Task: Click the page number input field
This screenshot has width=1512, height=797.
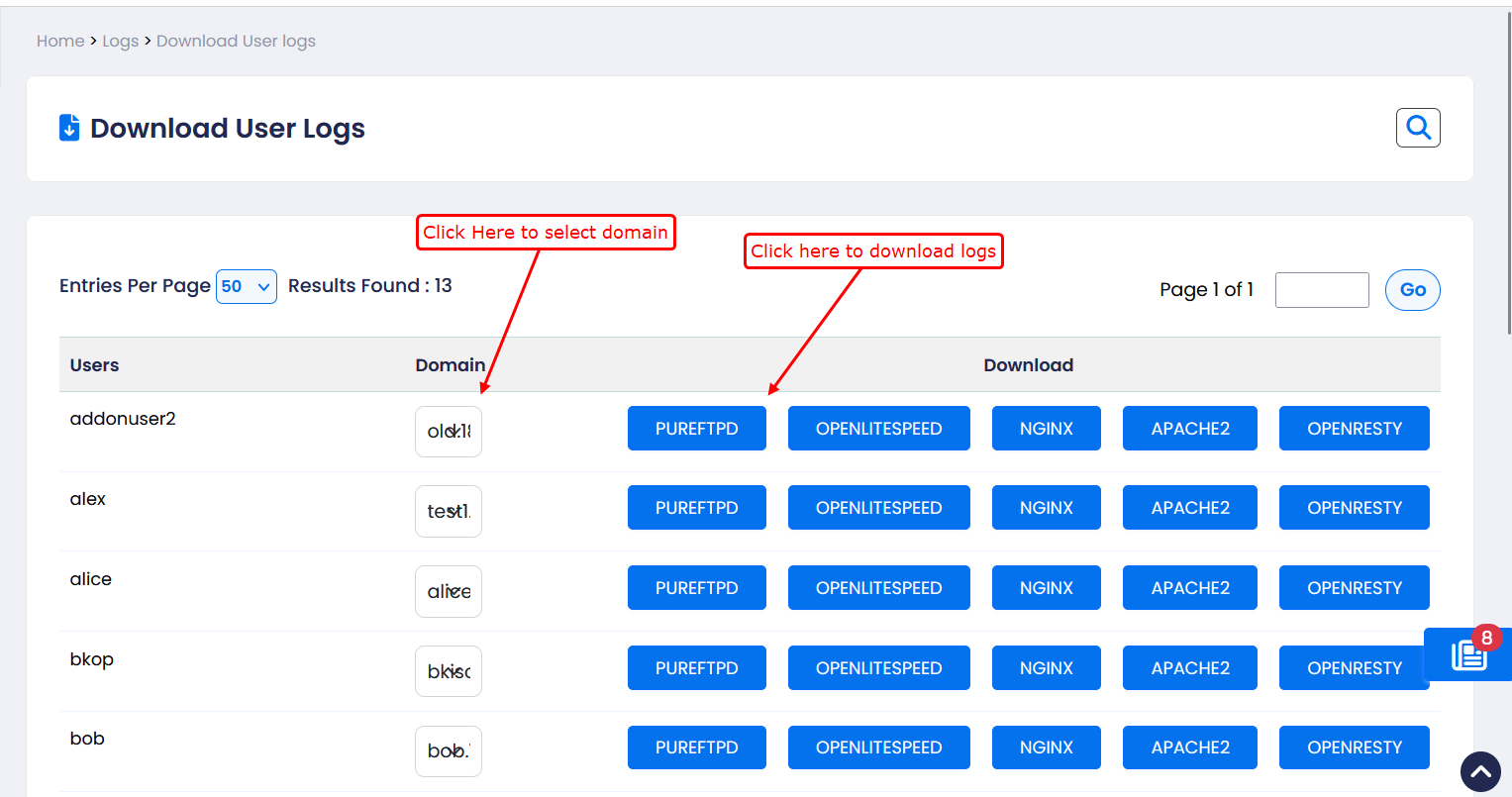Action: [x=1322, y=290]
